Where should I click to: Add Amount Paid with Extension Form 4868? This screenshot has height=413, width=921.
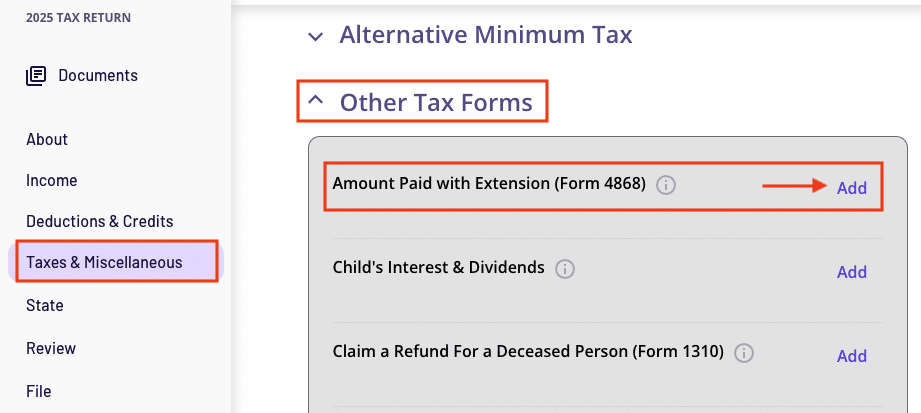[852, 188]
